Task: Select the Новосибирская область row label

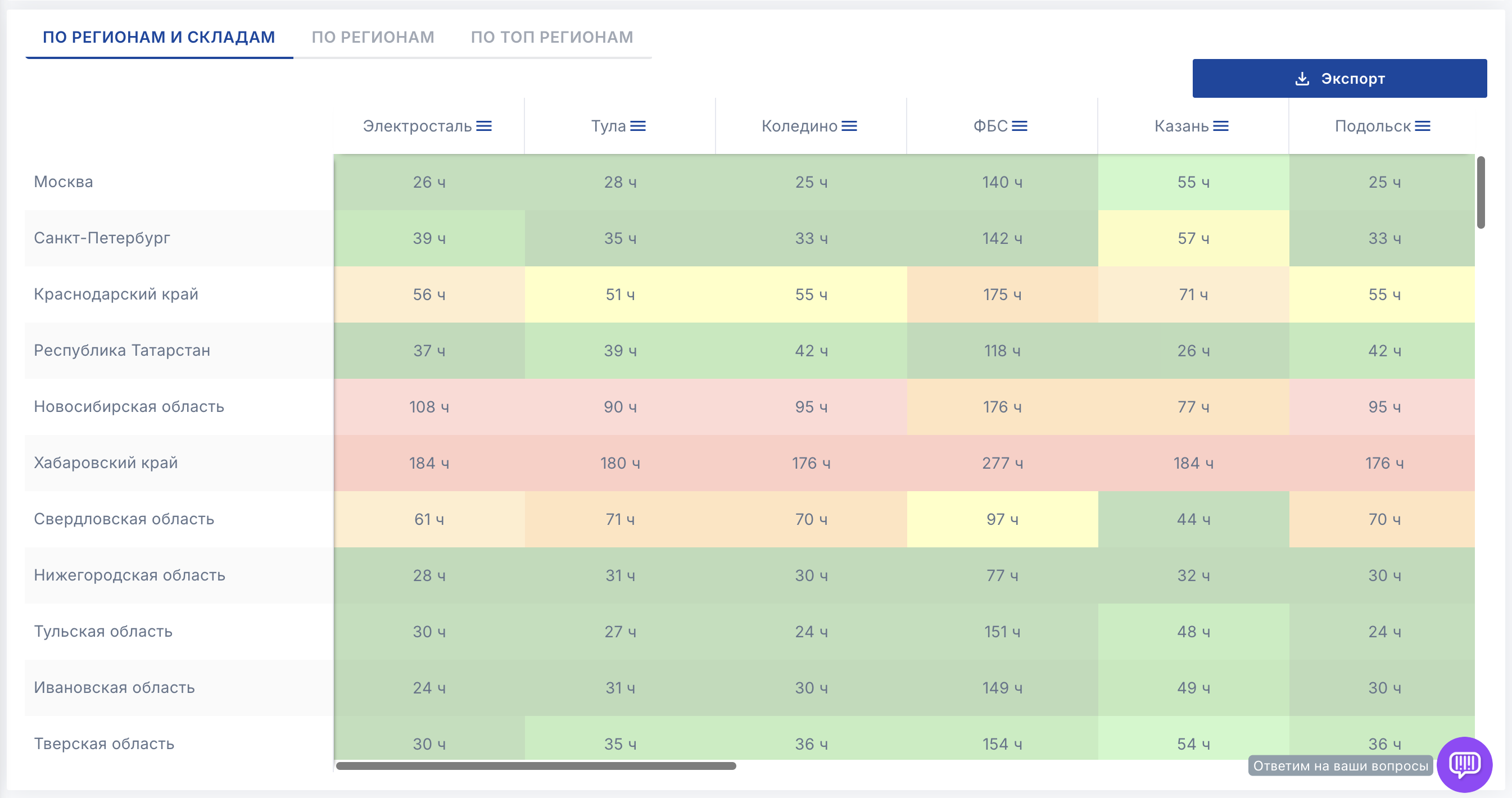Action: (x=129, y=407)
